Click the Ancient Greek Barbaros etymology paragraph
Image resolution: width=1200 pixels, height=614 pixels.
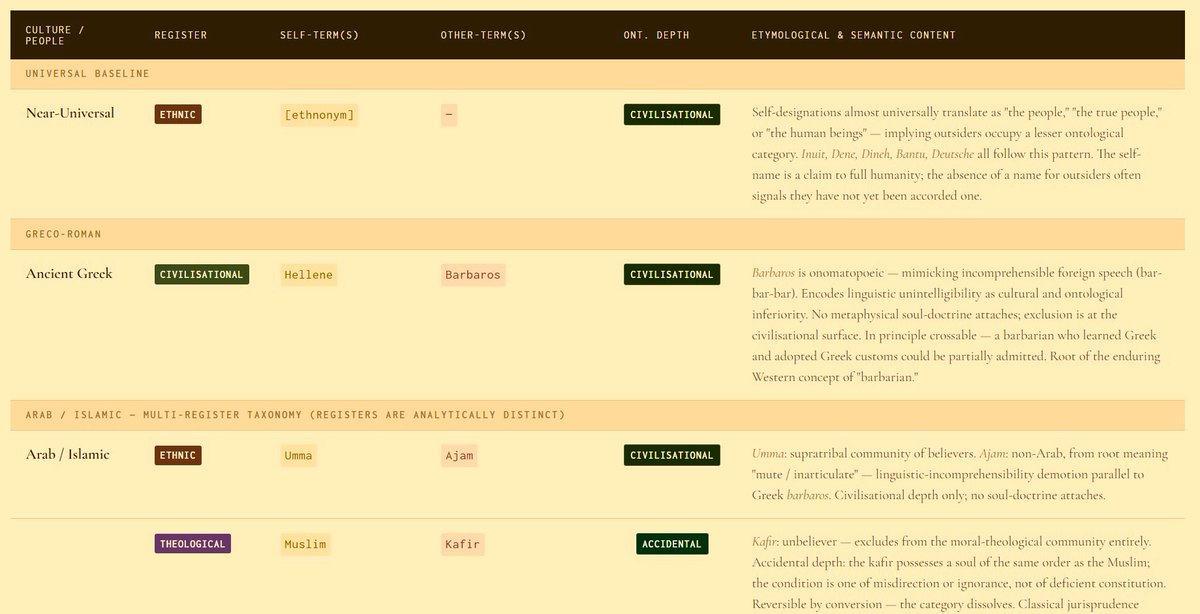pos(957,325)
